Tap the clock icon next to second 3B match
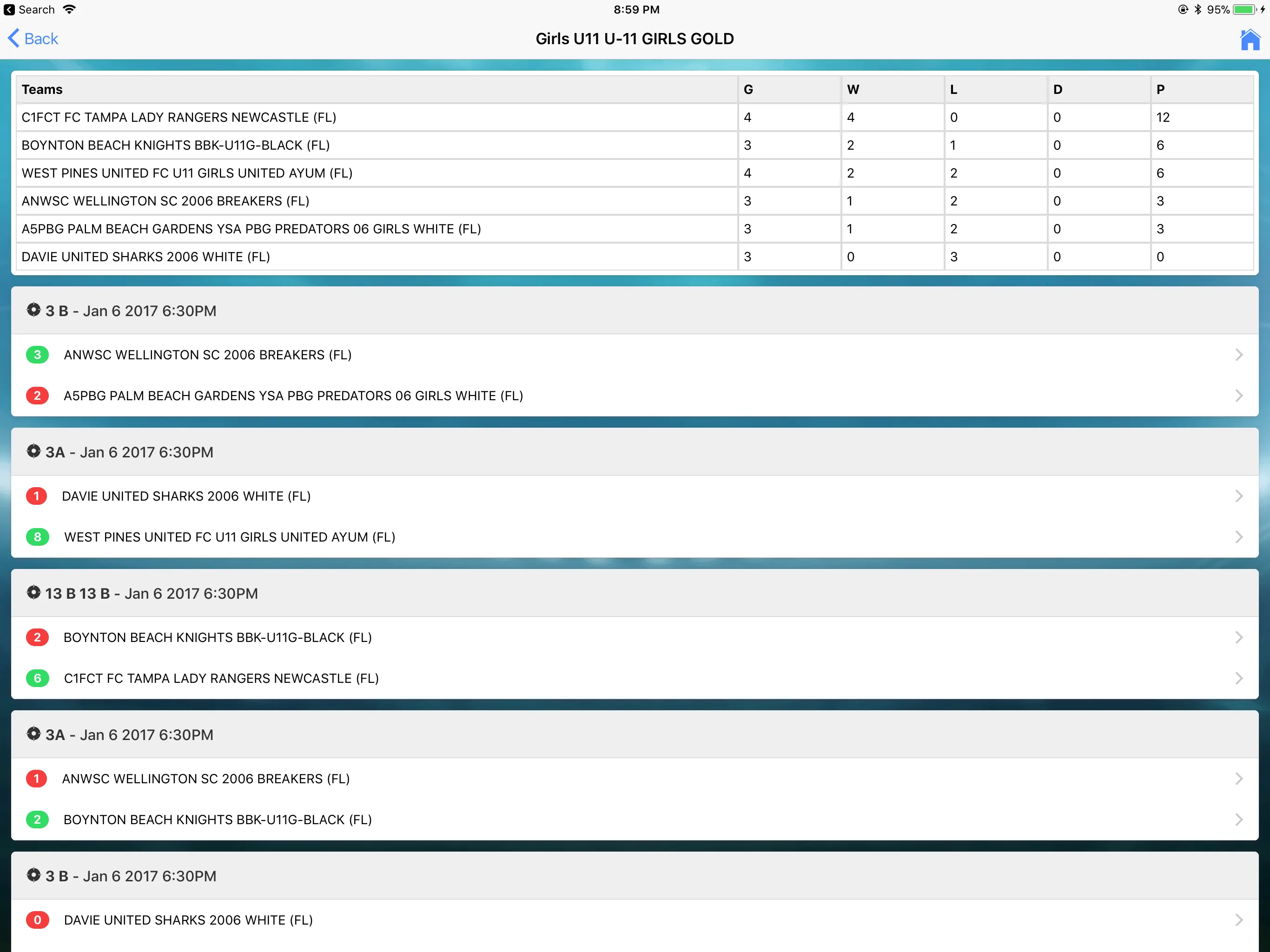 point(31,876)
